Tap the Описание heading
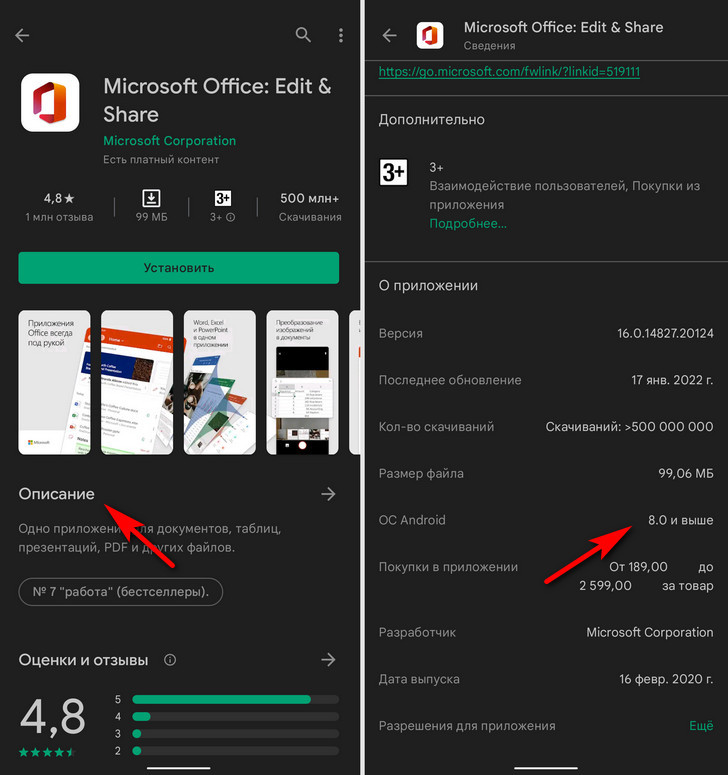 click(56, 494)
